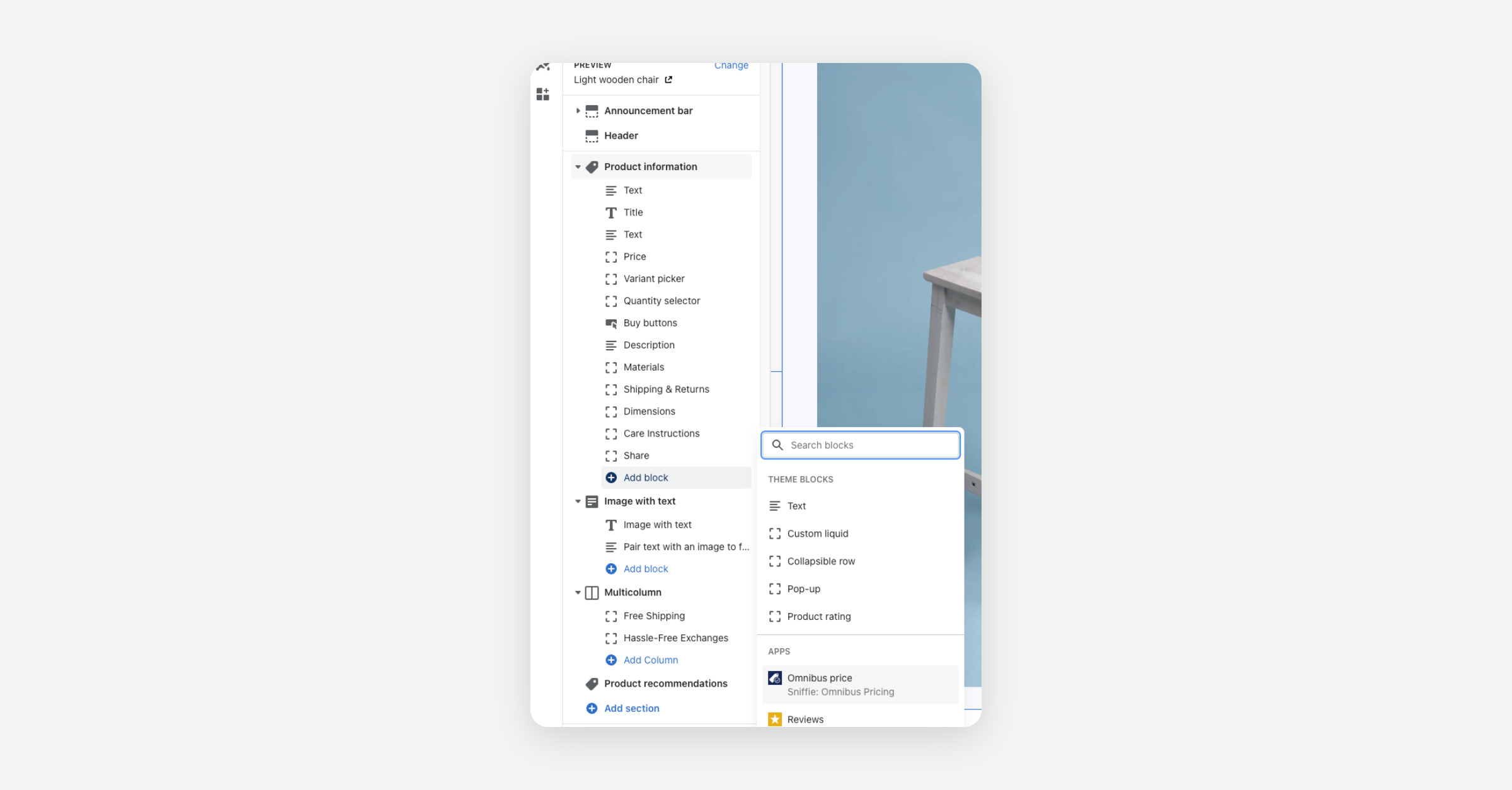Collapse the Multicolumn section arrow
Image resolution: width=1512 pixels, height=790 pixels.
click(578, 593)
